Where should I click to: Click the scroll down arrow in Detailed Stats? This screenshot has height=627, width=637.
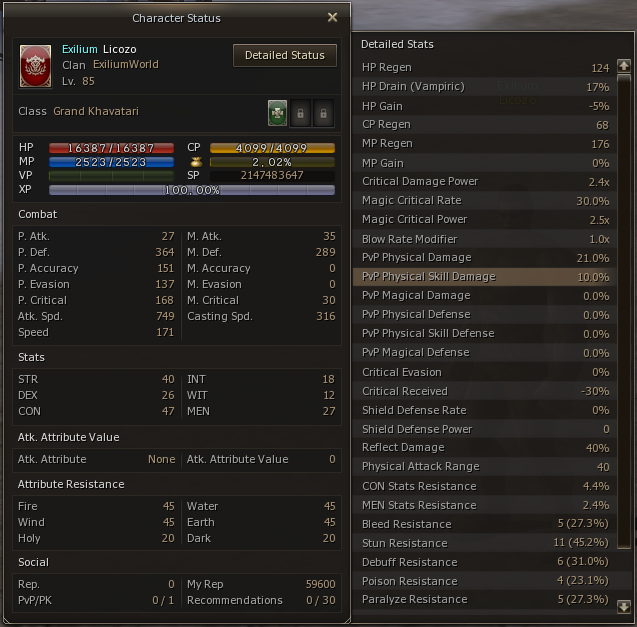(x=624, y=607)
